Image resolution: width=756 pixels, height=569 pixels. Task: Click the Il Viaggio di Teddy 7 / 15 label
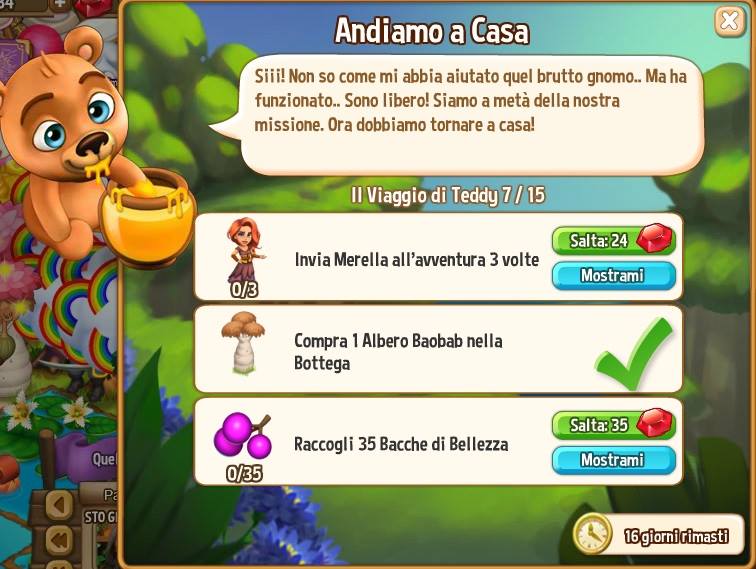448,195
